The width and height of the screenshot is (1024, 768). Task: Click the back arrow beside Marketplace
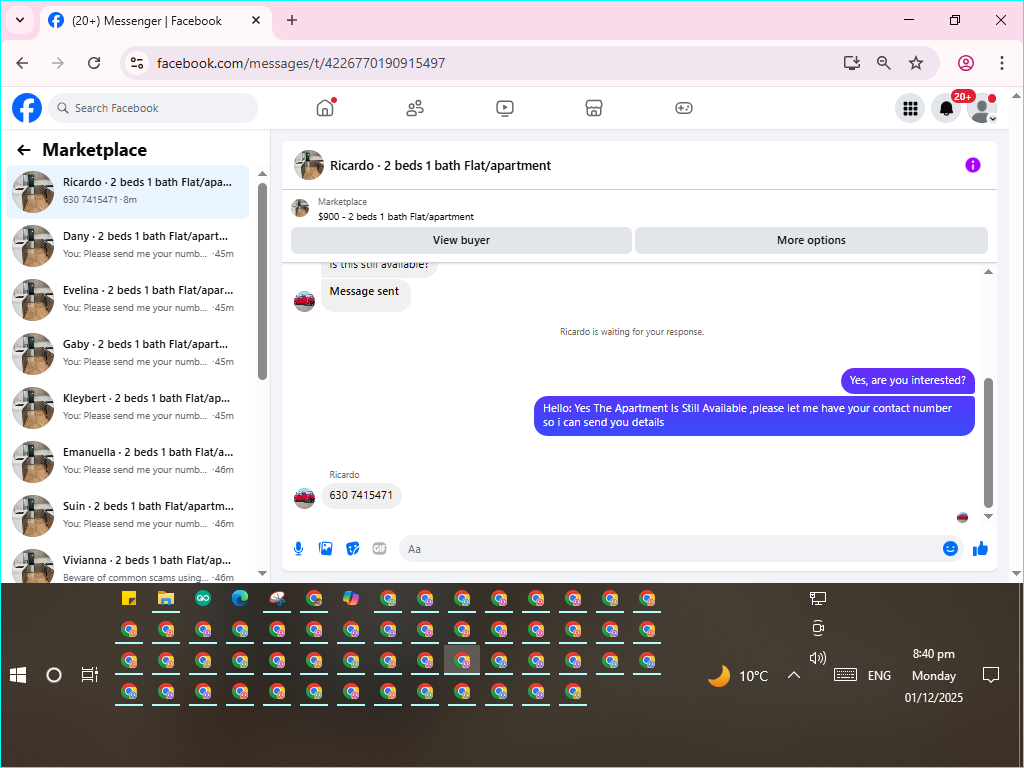pos(24,150)
